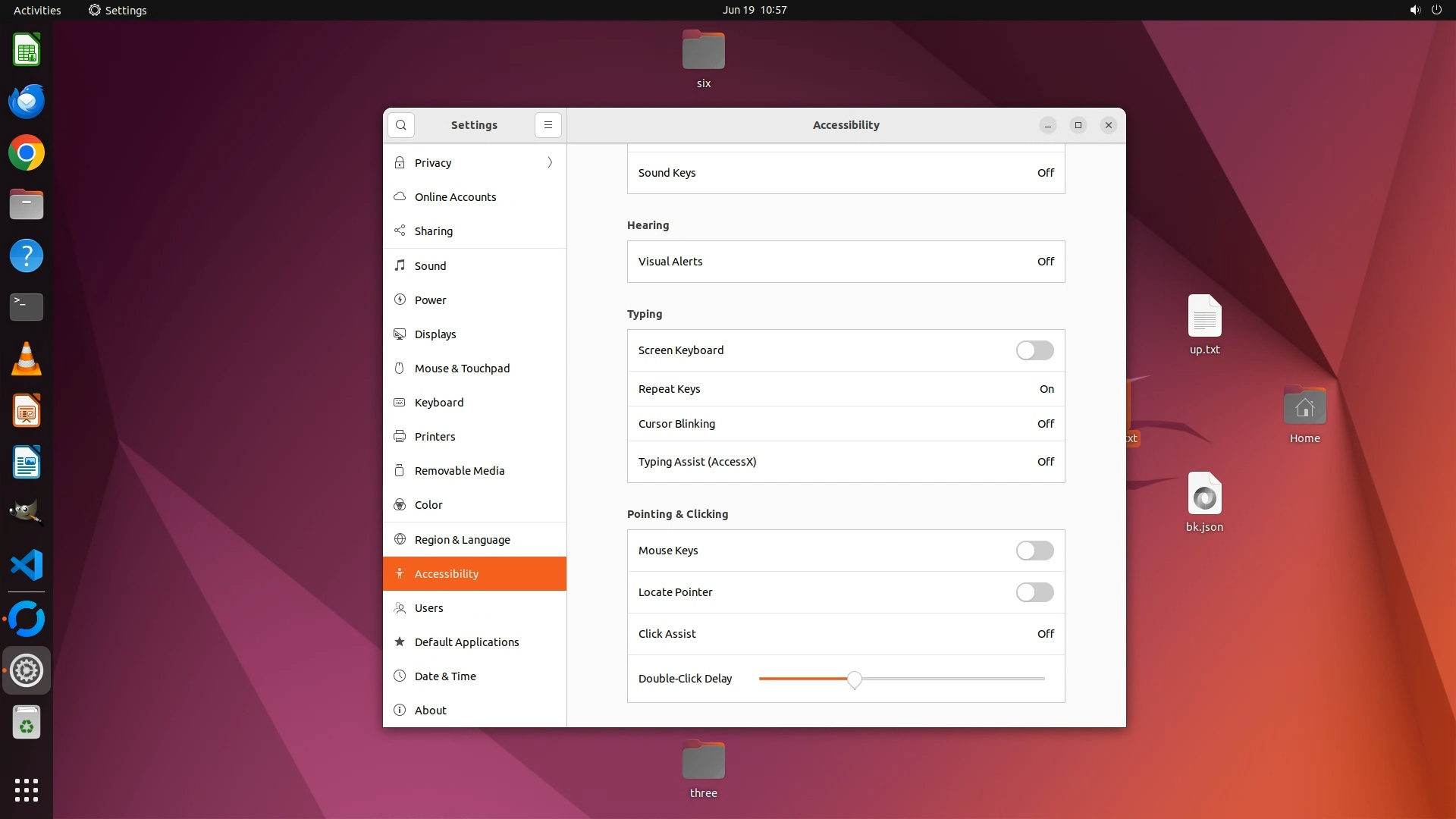Open the Visual Alerts setting

846,262
